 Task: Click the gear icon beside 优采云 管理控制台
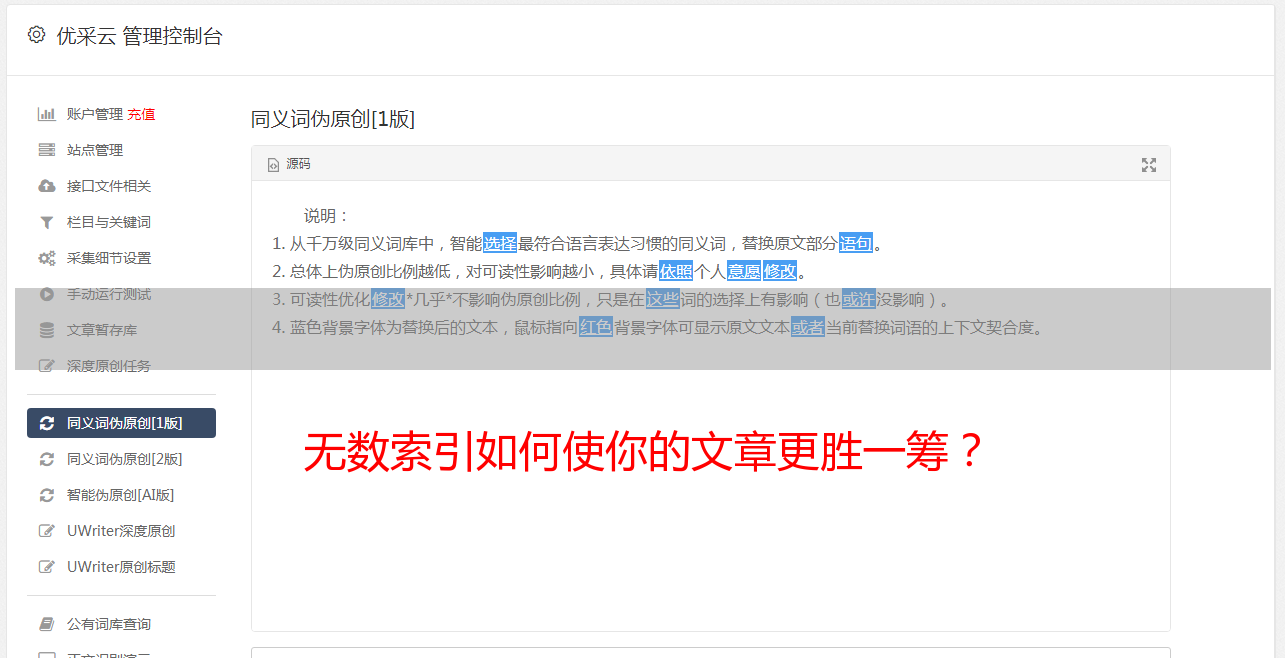tap(37, 35)
